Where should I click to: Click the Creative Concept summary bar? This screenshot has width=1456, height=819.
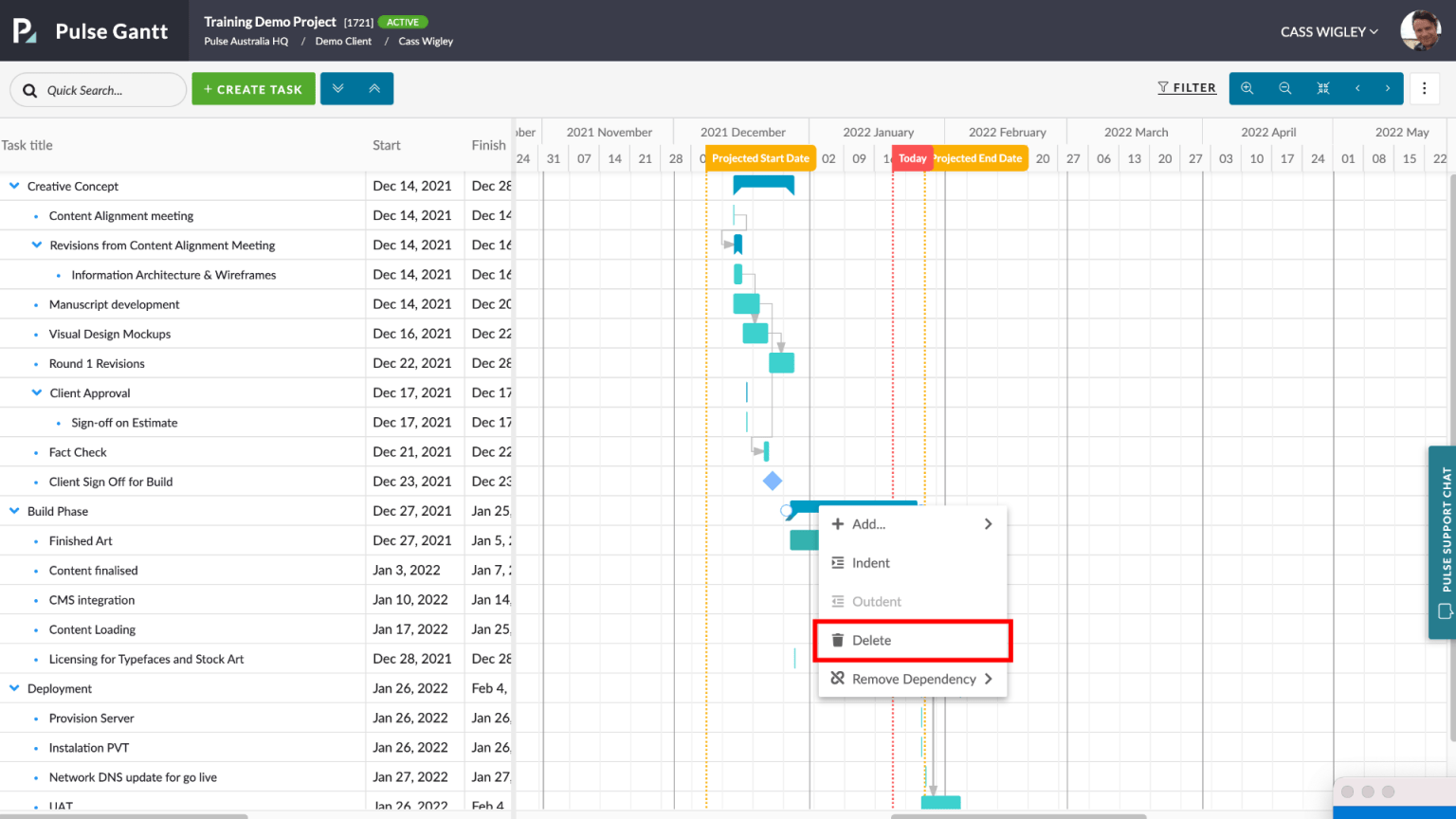(x=764, y=185)
